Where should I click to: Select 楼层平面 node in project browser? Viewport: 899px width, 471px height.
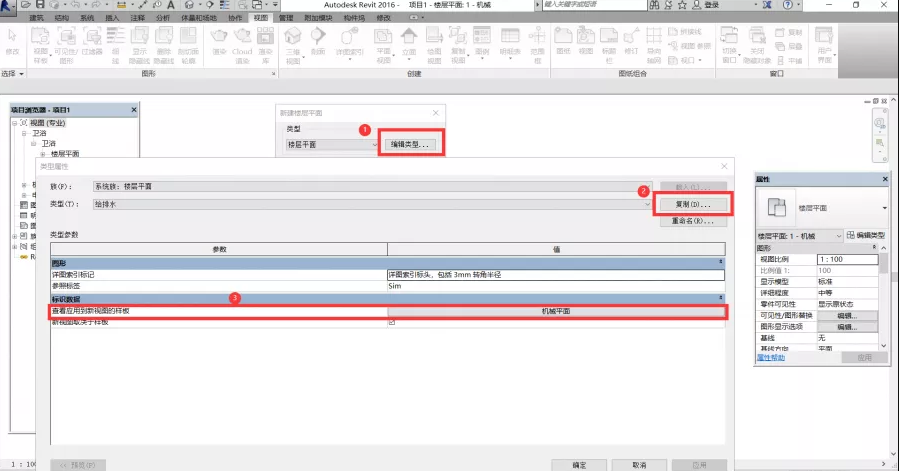[x=65, y=154]
